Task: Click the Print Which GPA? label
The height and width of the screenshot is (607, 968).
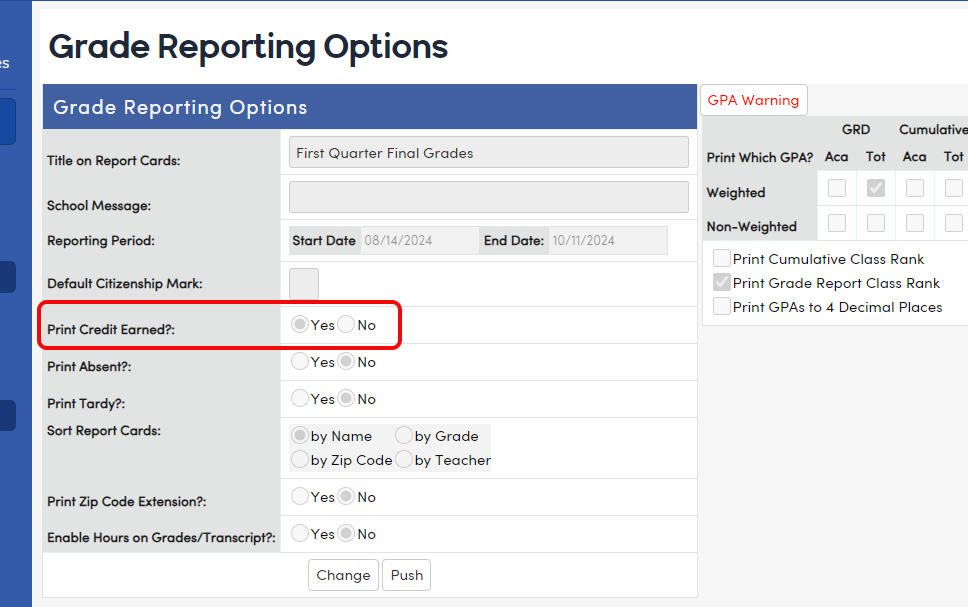Action: 760,157
